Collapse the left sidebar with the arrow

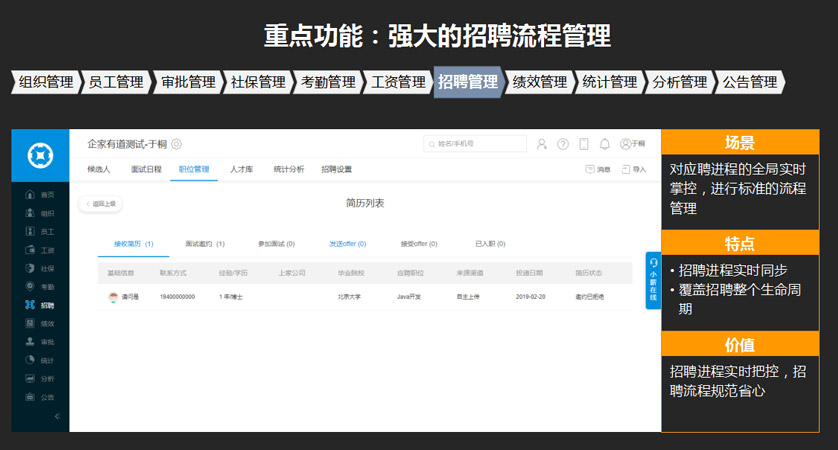click(57, 416)
